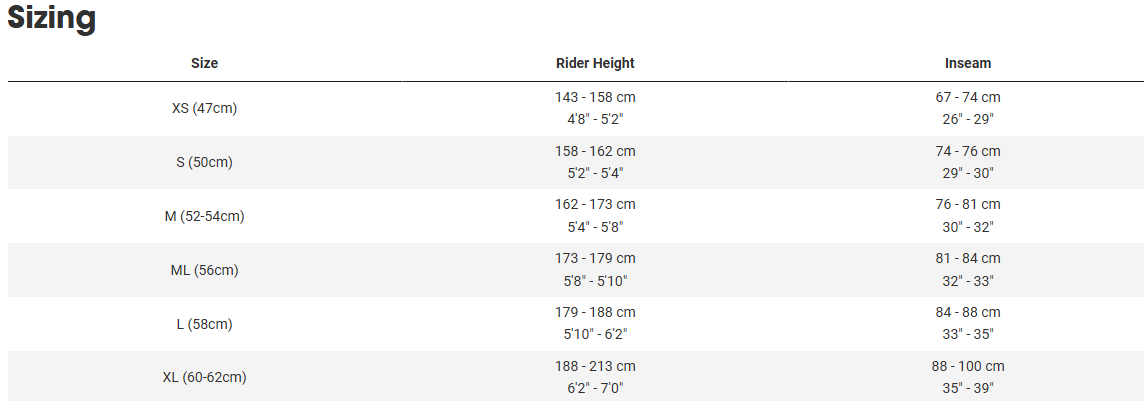Click the 188 - 213 cm rider height
The height and width of the screenshot is (401, 1144).
click(x=595, y=366)
